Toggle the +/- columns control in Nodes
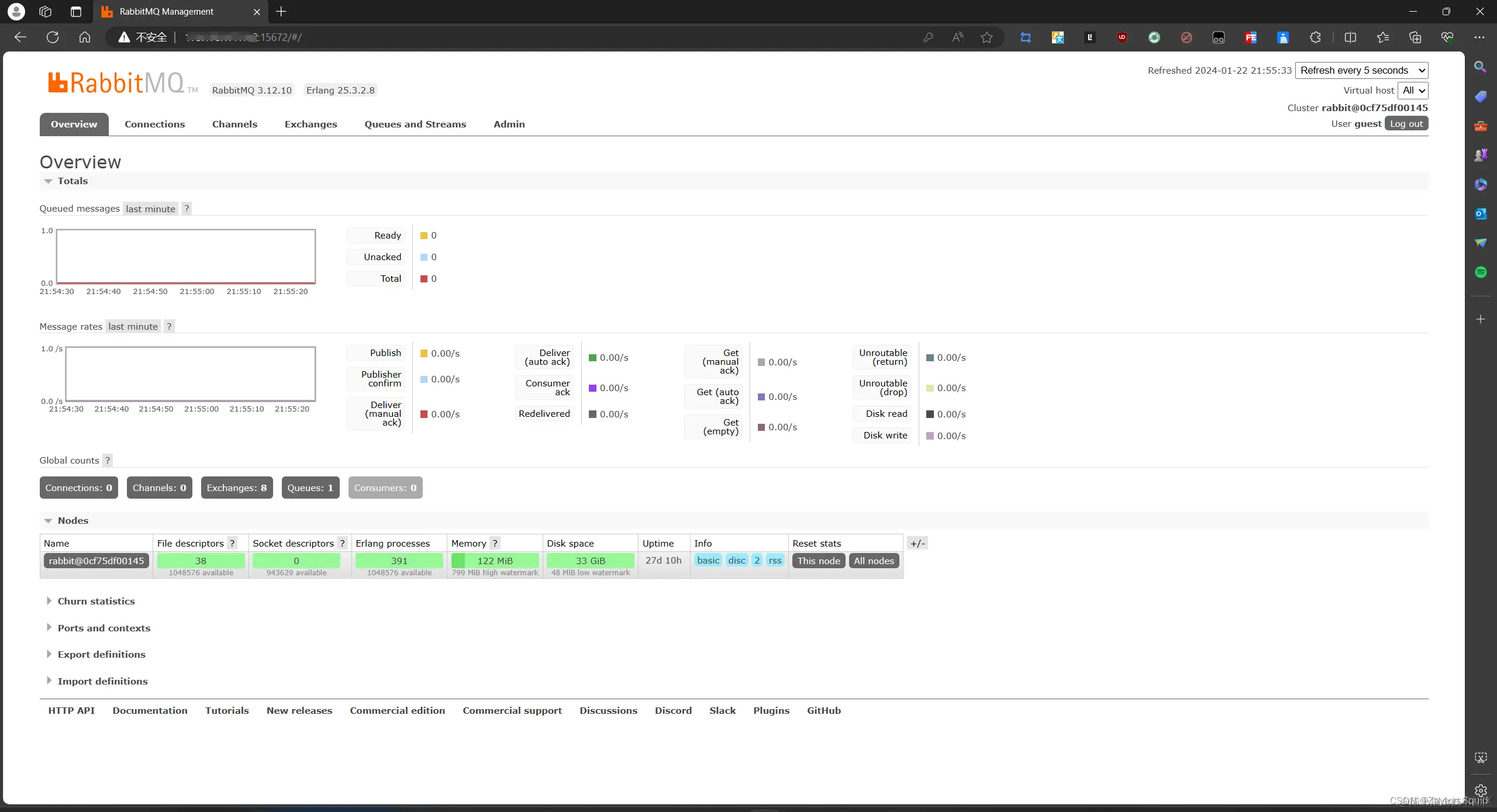The width and height of the screenshot is (1497, 812). click(917, 543)
